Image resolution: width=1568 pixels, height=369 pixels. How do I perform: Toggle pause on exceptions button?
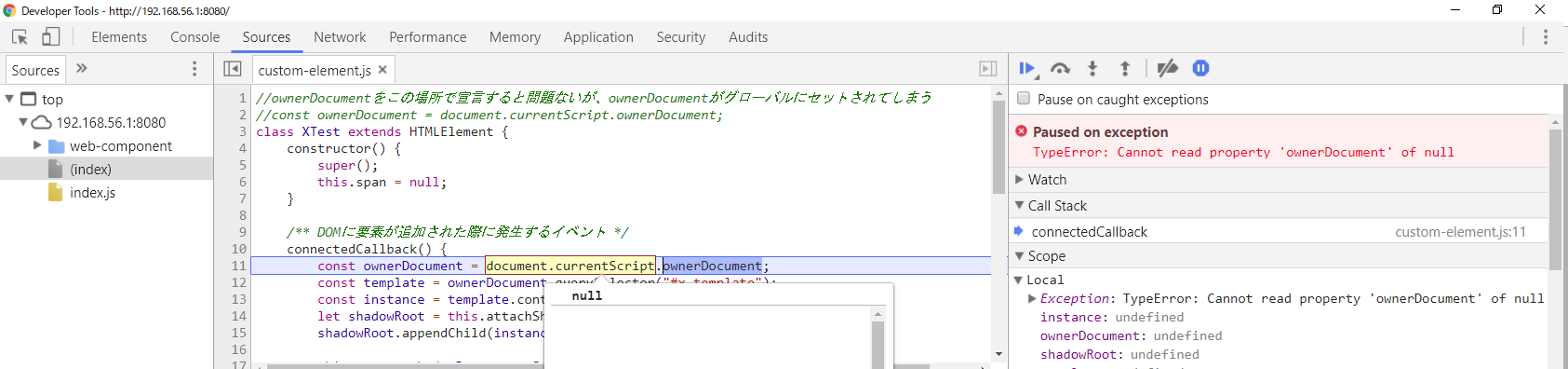[x=1200, y=68]
